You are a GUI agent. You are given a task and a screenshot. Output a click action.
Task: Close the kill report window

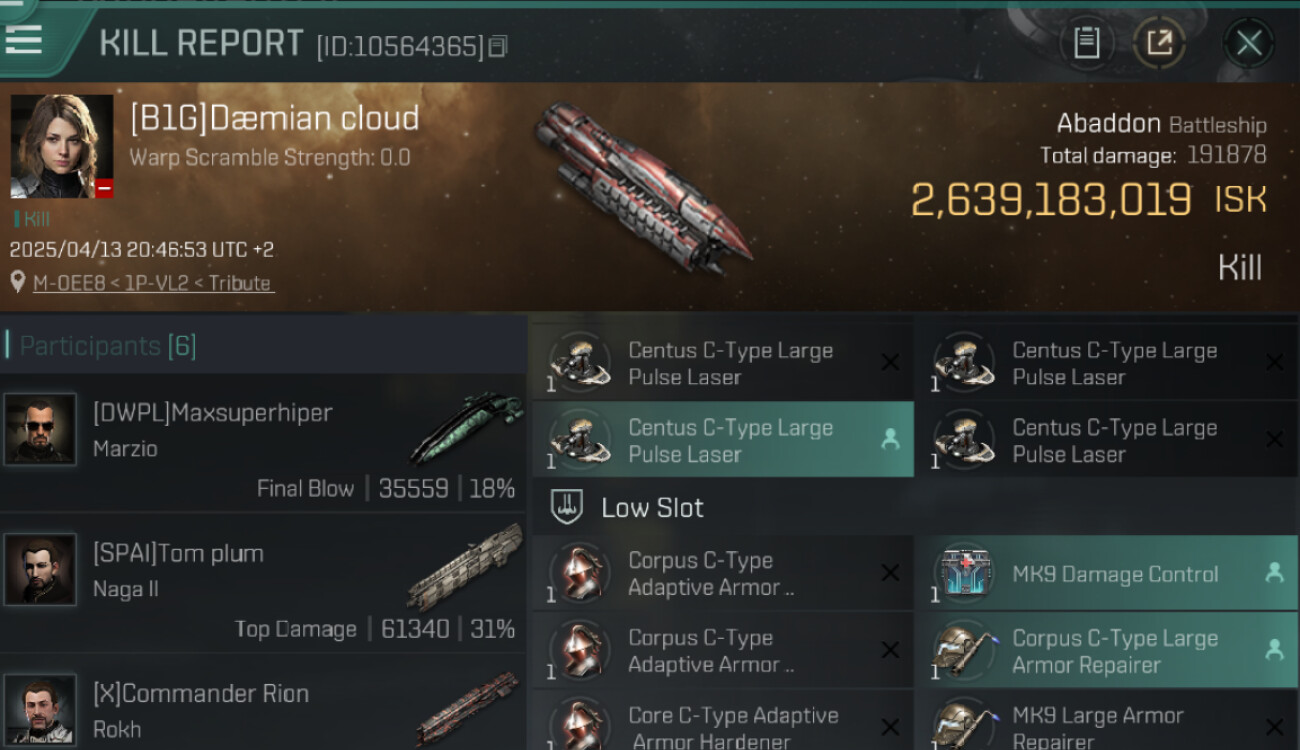pyautogui.click(x=1248, y=43)
